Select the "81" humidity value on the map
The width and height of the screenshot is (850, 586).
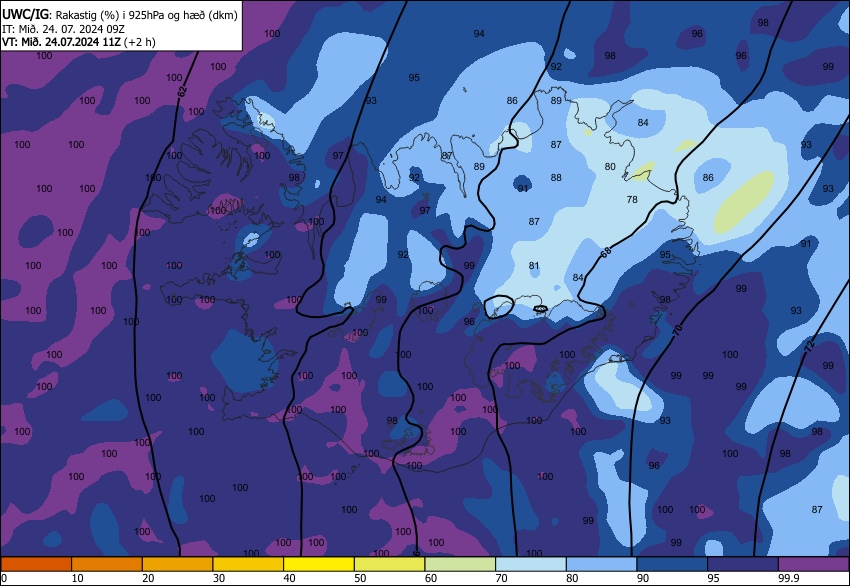pos(534,266)
